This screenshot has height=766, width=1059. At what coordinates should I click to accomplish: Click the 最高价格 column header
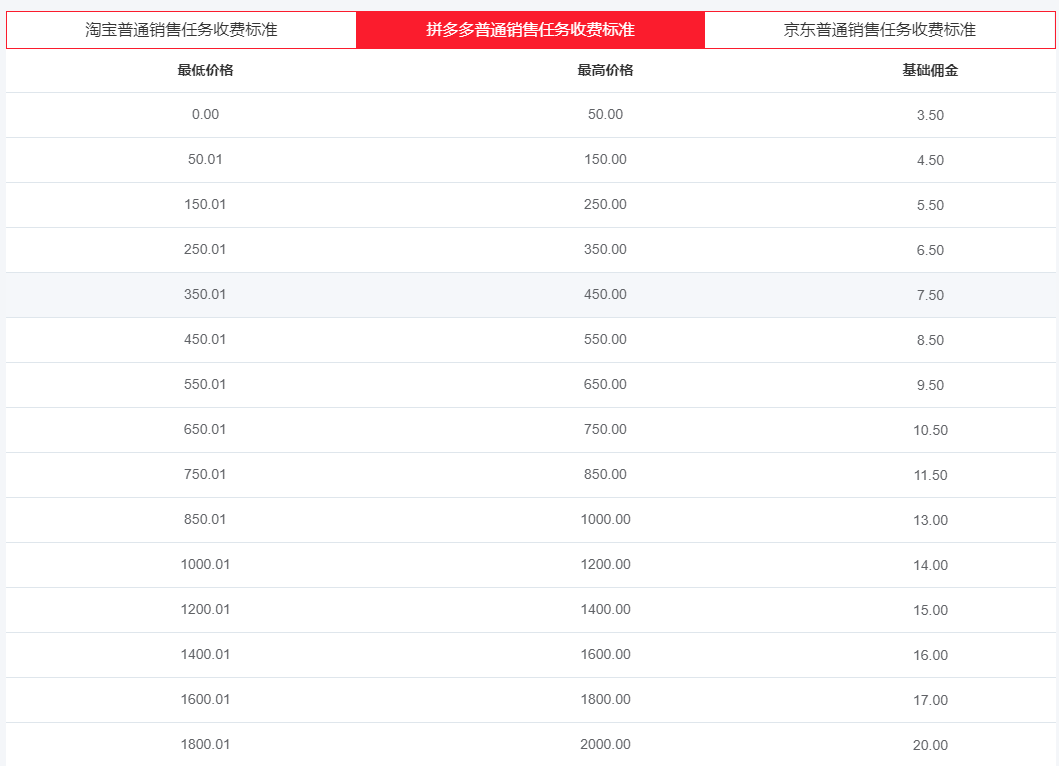coord(605,70)
